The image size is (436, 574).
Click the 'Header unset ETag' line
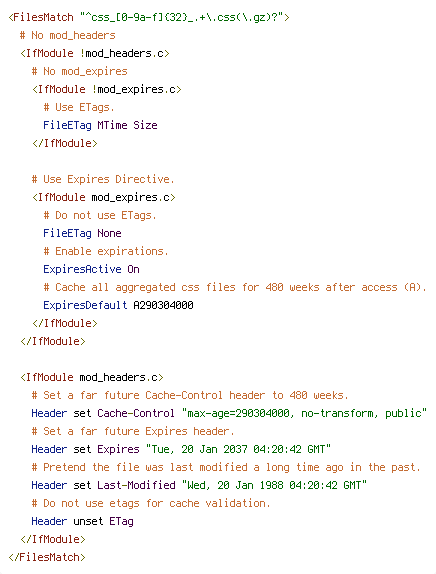tap(82, 521)
